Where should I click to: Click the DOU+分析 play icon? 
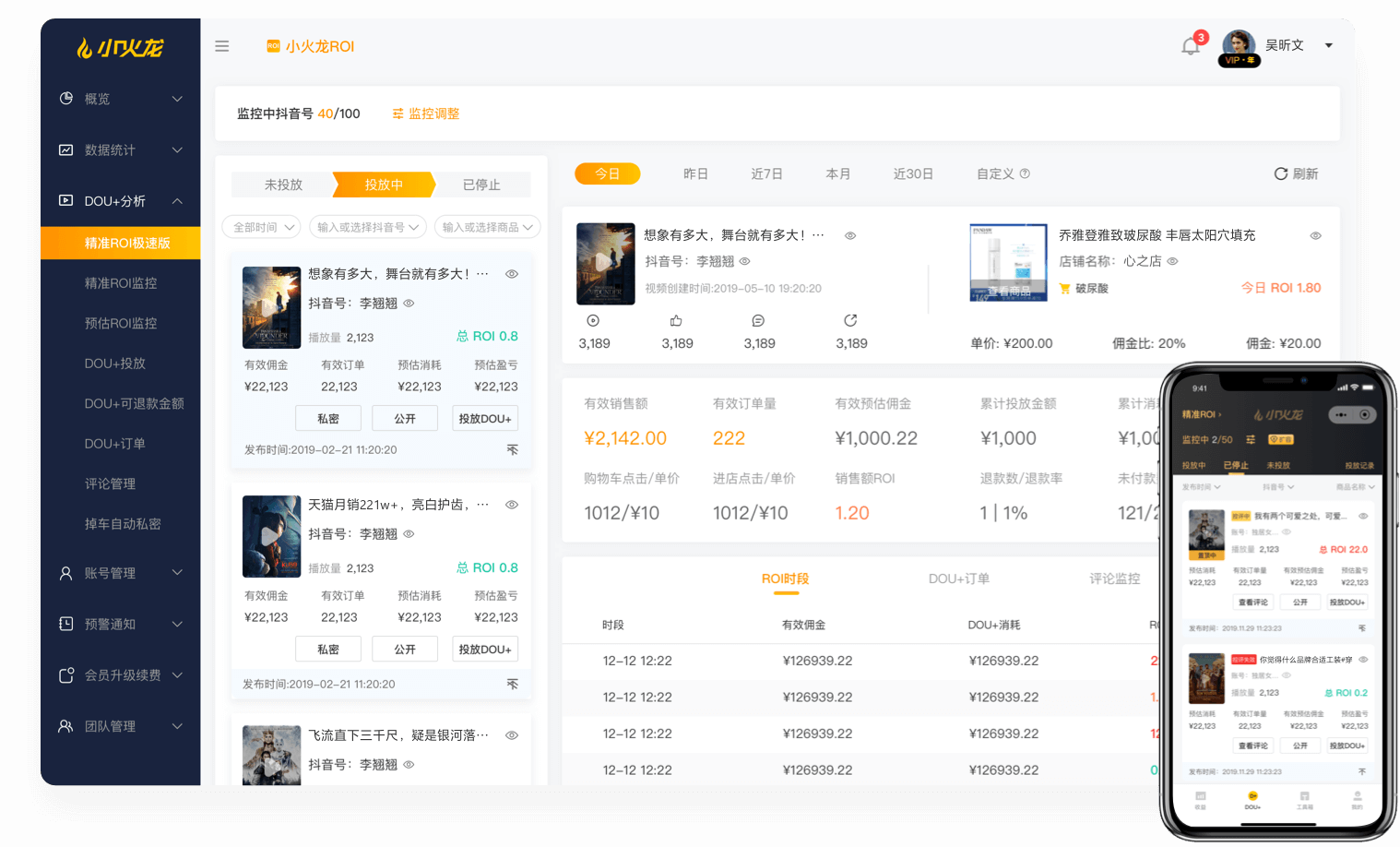[65, 200]
